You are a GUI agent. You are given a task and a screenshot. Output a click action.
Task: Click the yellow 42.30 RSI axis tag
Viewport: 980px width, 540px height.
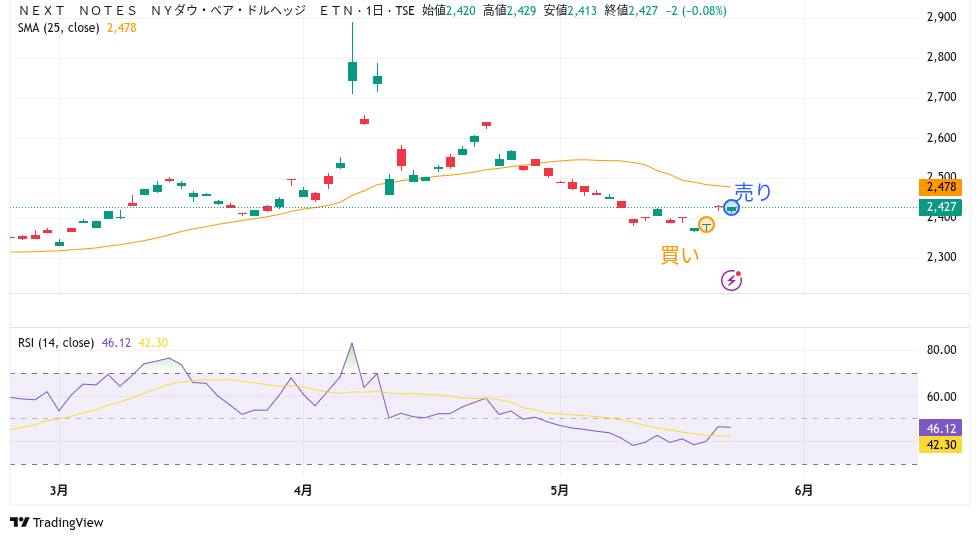940,444
